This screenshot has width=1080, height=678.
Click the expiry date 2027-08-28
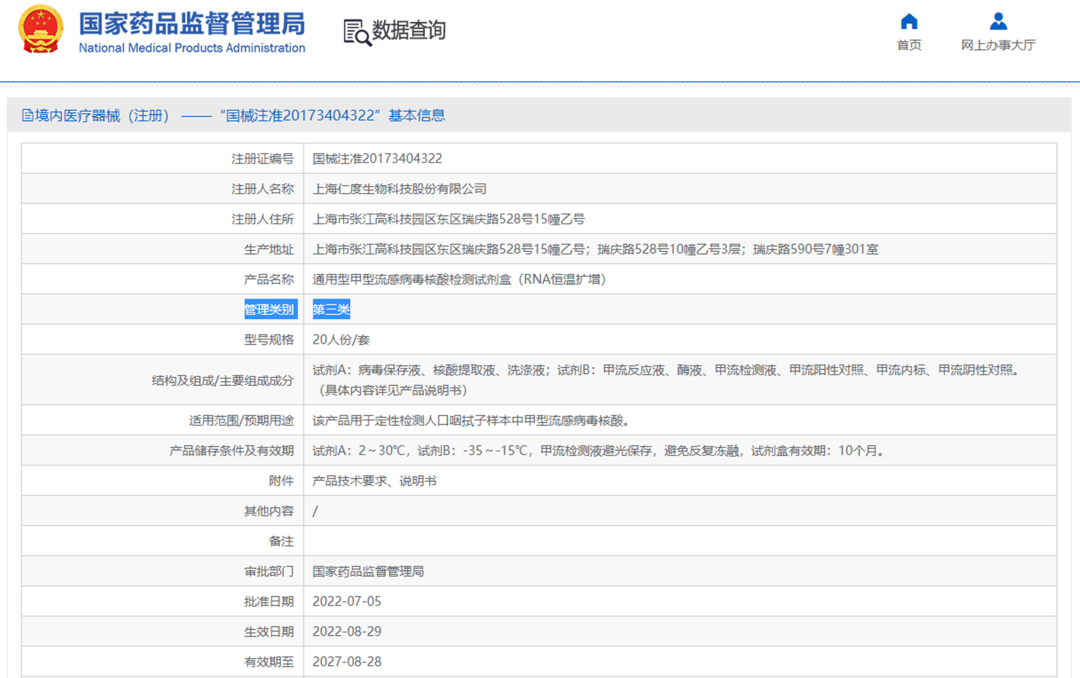click(346, 662)
